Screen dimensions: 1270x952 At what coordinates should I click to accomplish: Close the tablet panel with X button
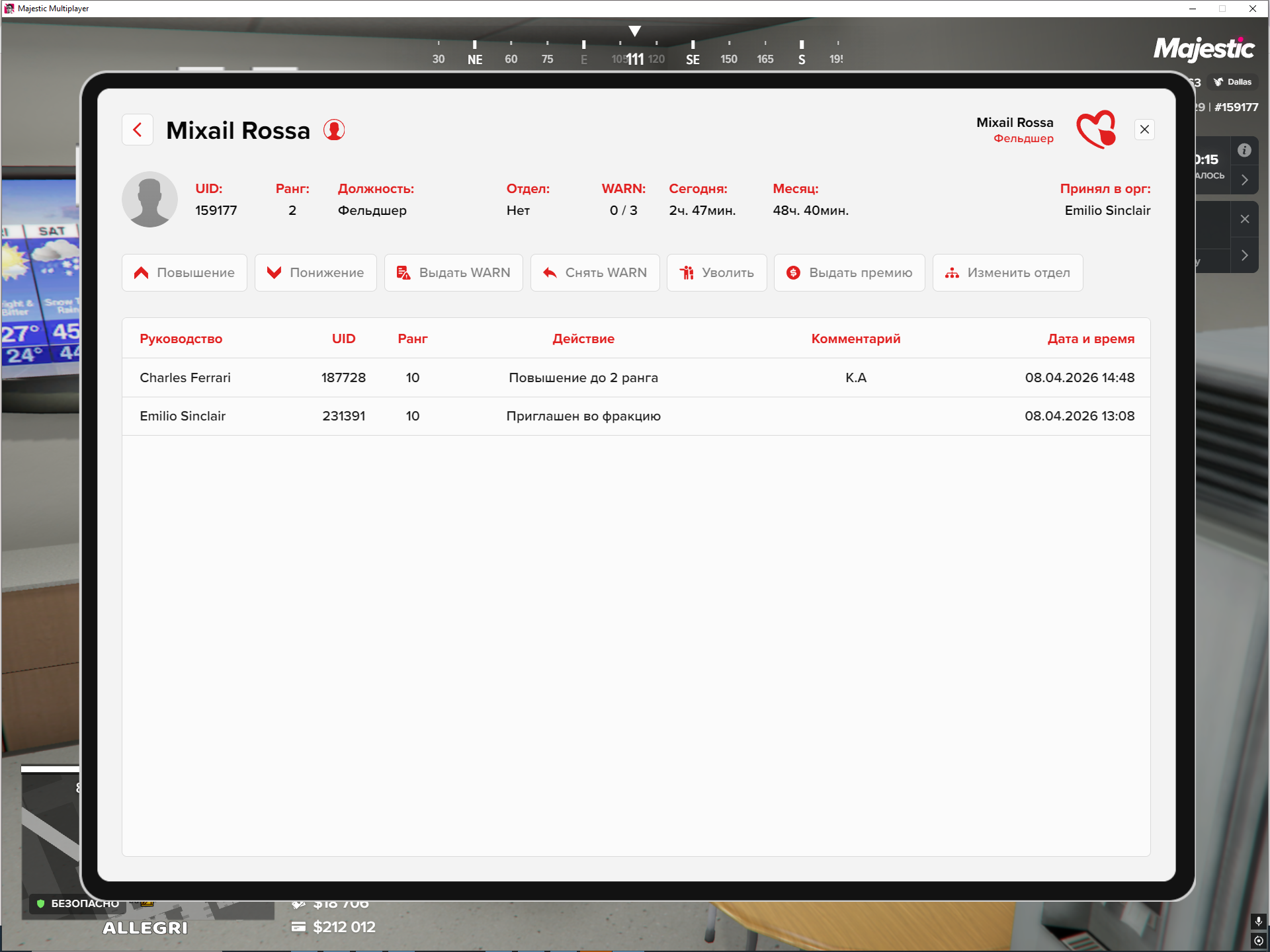(1144, 130)
